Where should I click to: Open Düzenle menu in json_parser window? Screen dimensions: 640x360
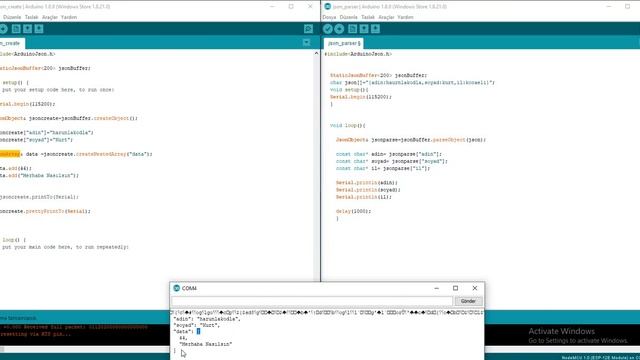coord(348,17)
